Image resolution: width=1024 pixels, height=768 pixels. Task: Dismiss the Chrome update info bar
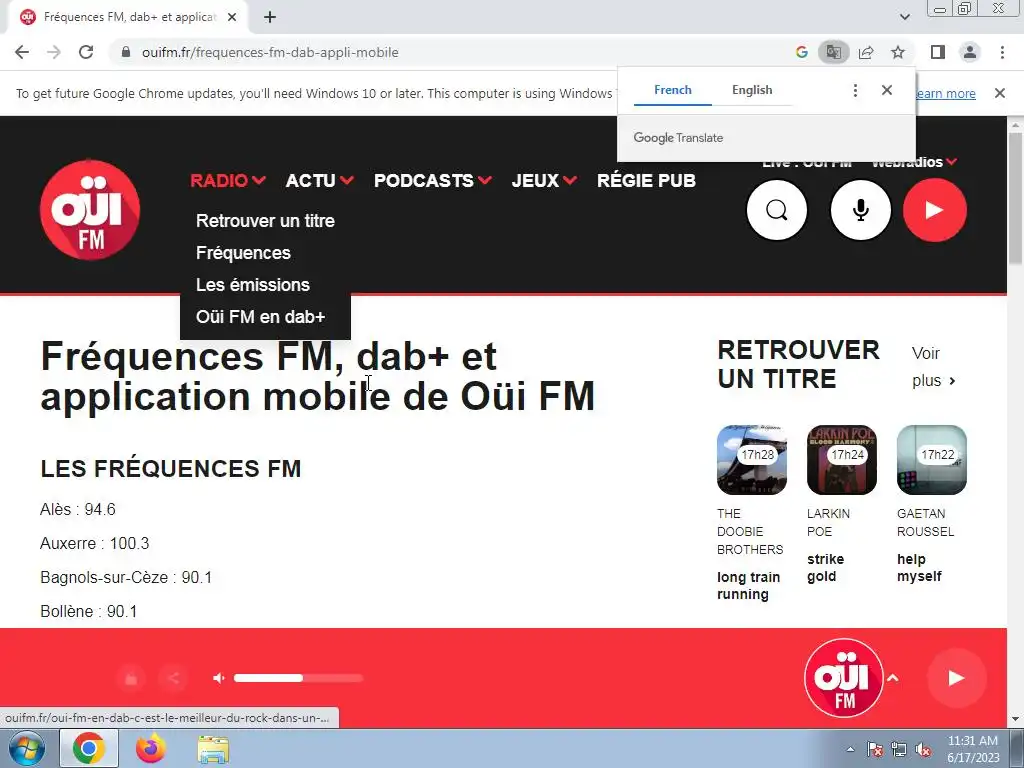pyautogui.click(x=999, y=93)
